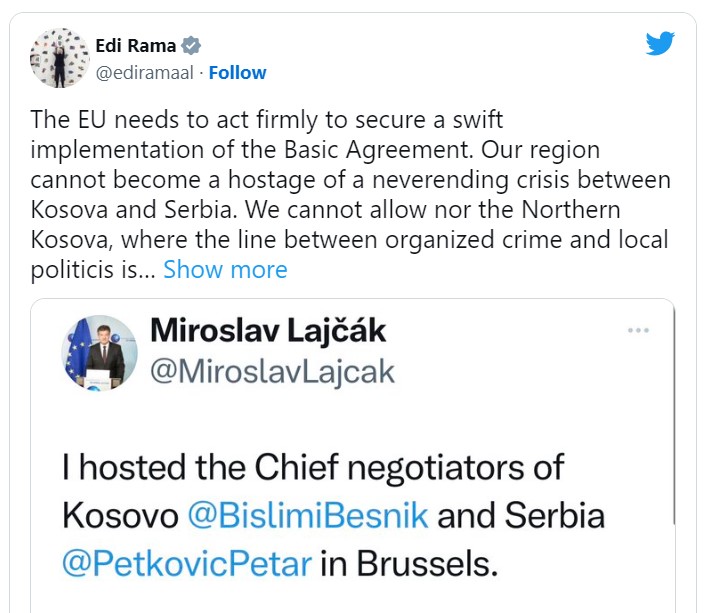This screenshot has height=613, width=707.
Task: Click 'and Serbia' in the quoted tweet
Action: (521, 515)
